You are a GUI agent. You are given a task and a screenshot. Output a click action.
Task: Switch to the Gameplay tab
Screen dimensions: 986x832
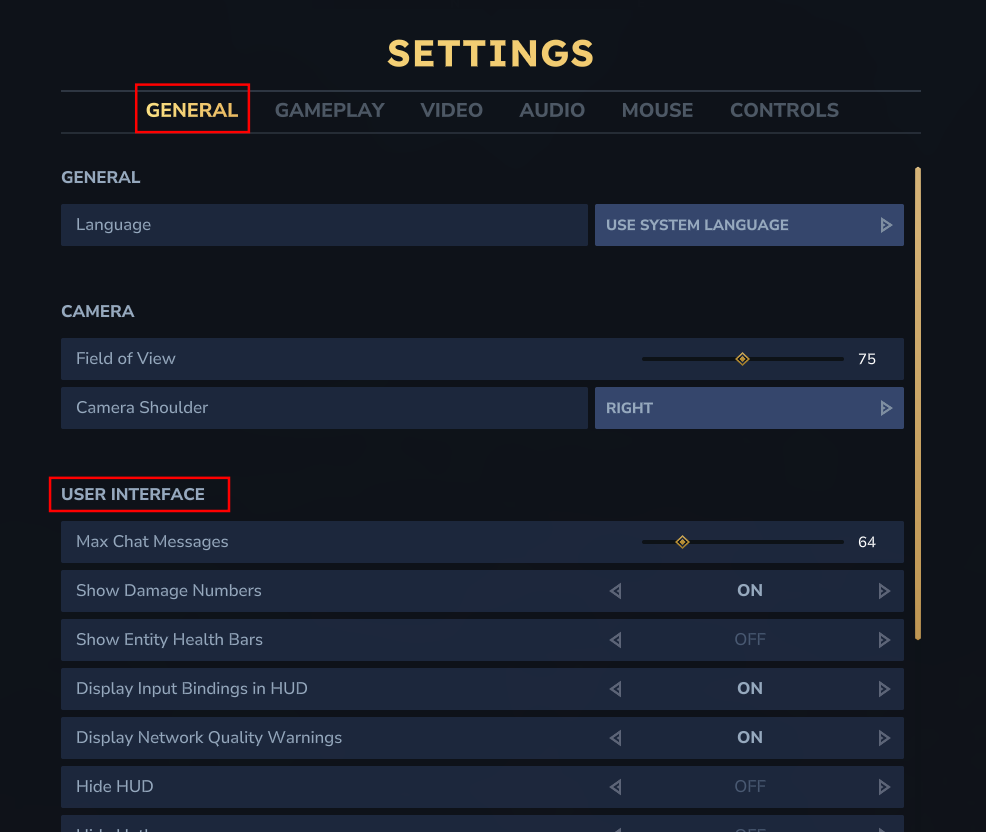(x=329, y=110)
